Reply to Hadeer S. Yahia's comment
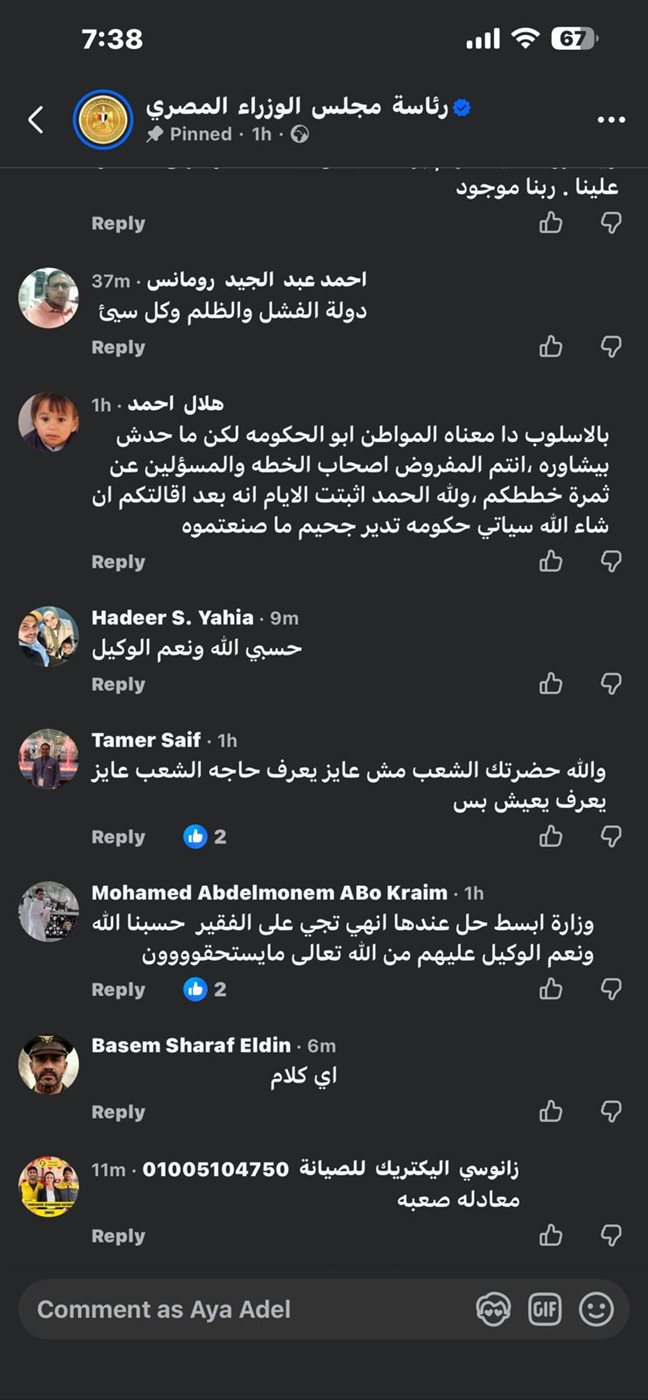The image size is (648, 1400). click(118, 685)
